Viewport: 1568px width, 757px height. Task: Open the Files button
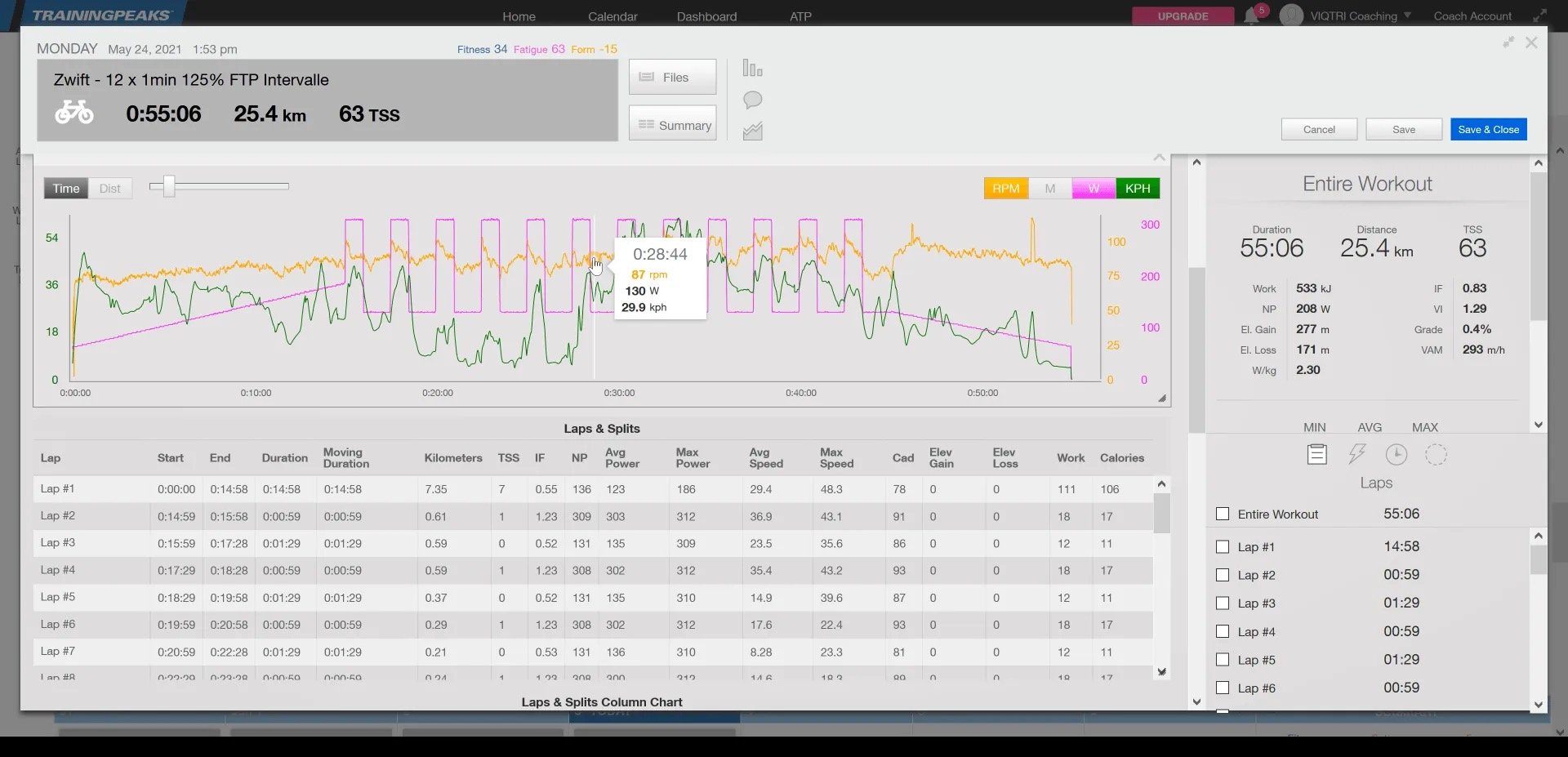click(672, 77)
